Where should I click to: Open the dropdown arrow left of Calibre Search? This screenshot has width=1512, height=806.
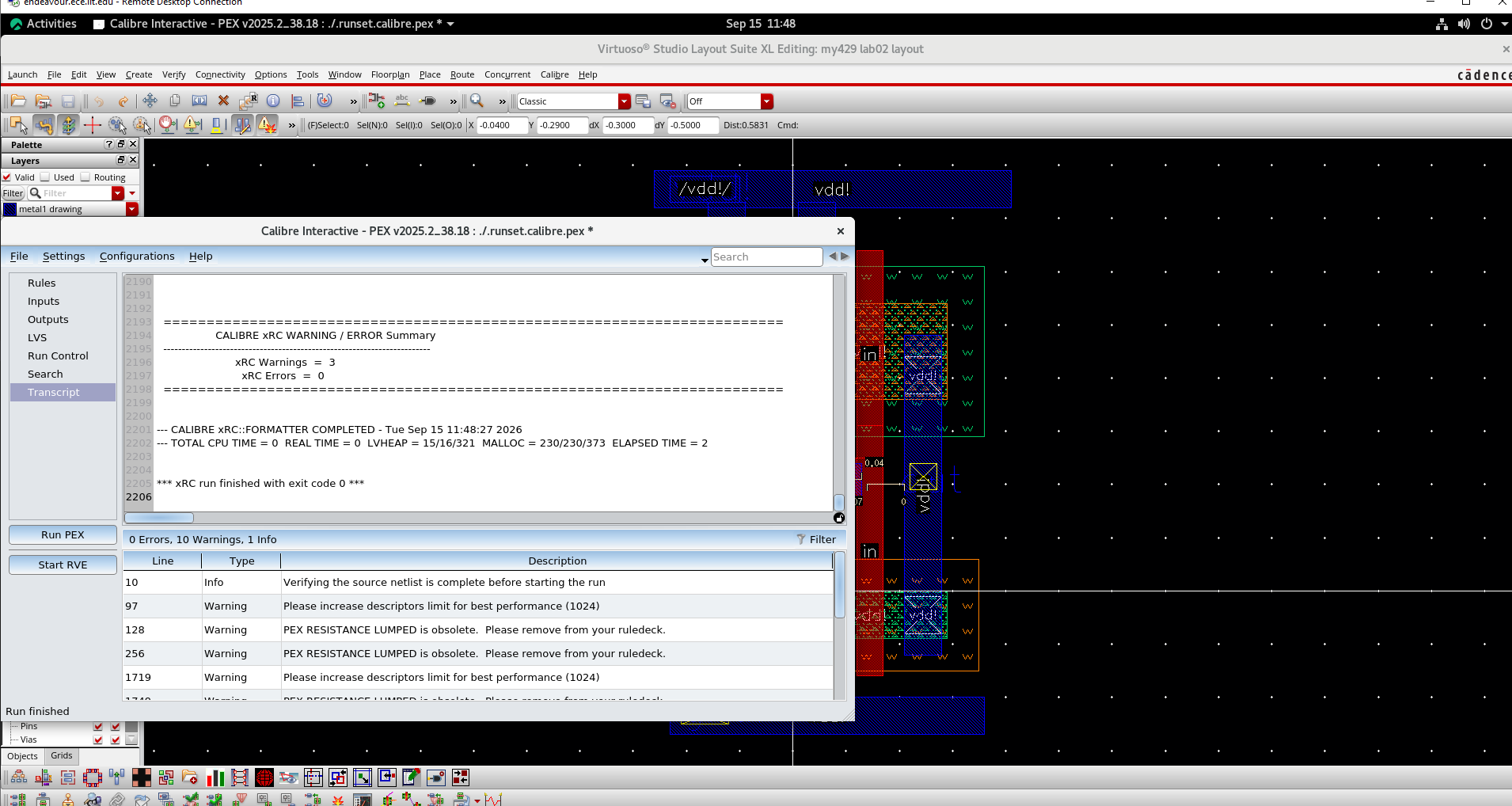(705, 260)
